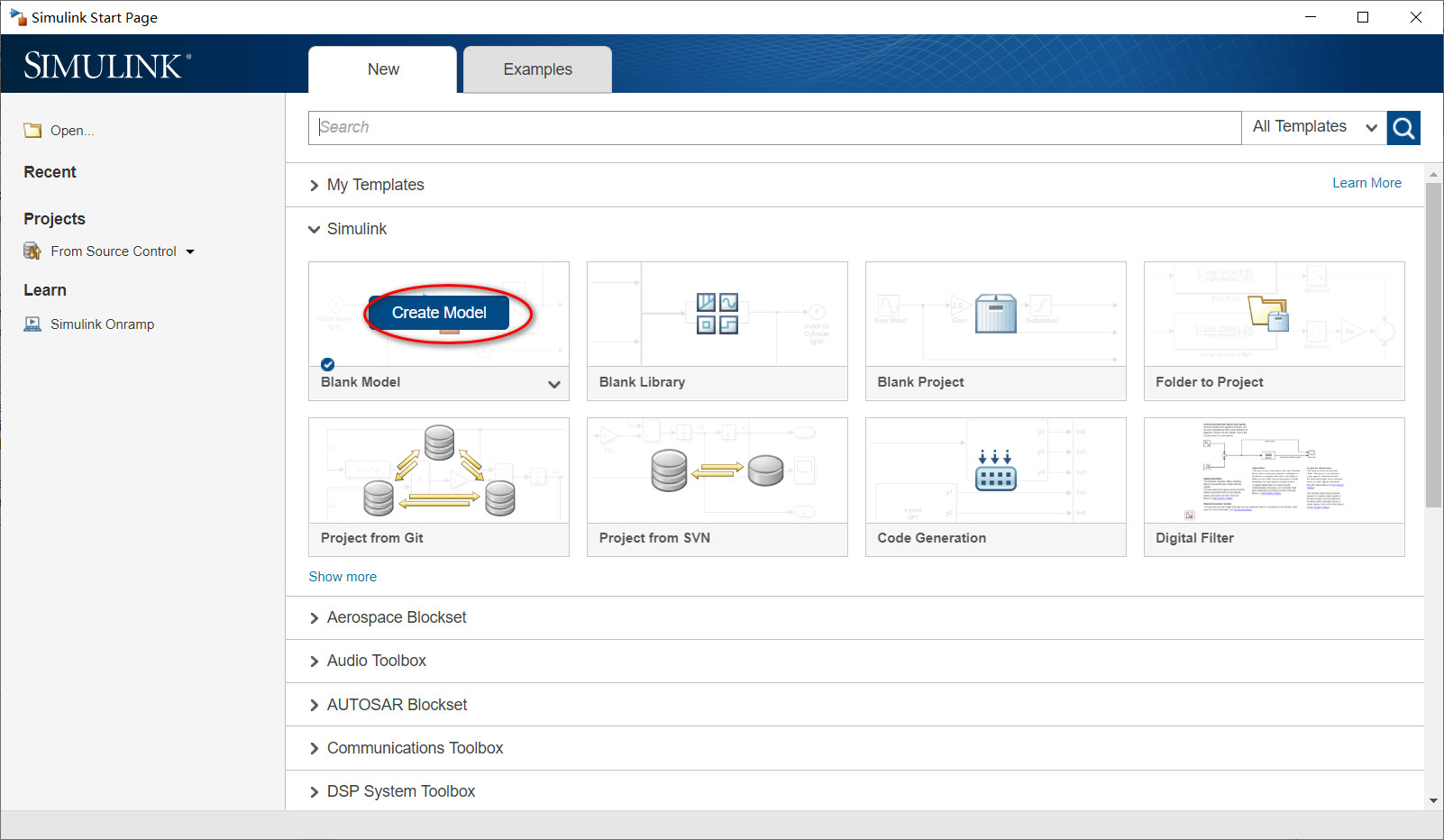Click the From Source Control icon
The height and width of the screenshot is (840, 1444).
coord(32,251)
